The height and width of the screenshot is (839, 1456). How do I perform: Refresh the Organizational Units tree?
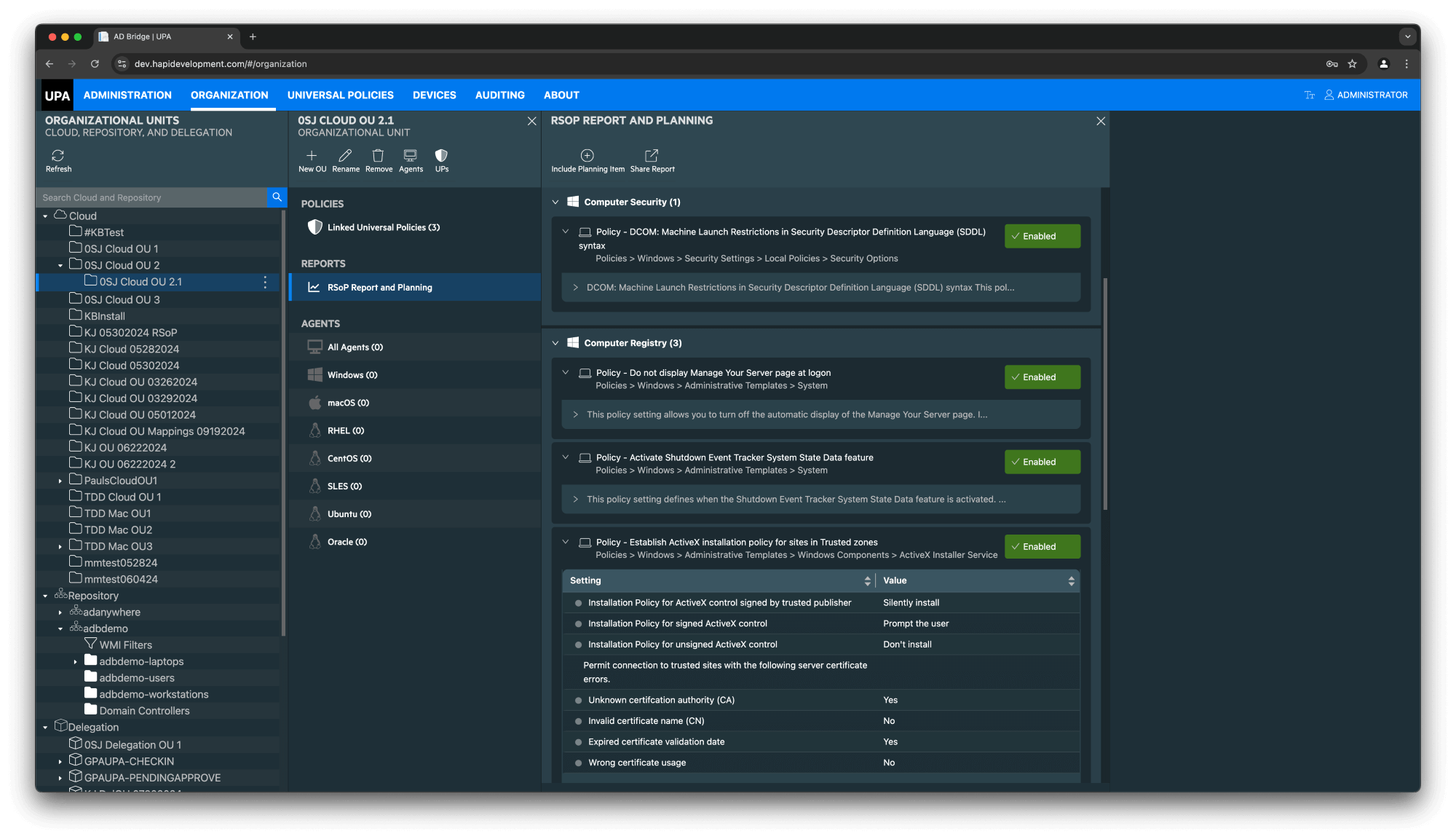pyautogui.click(x=58, y=159)
